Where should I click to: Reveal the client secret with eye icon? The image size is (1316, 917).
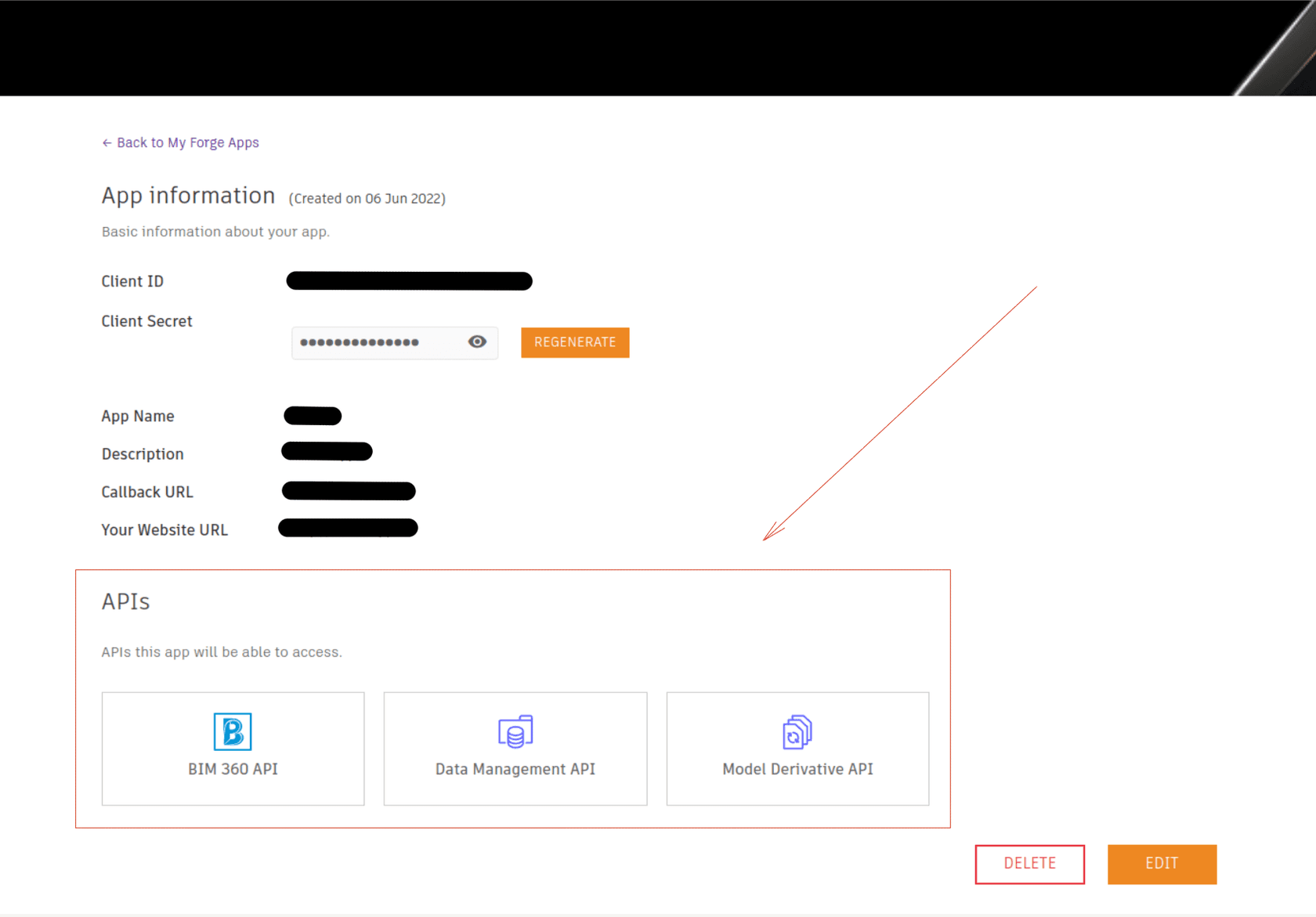[x=477, y=341]
